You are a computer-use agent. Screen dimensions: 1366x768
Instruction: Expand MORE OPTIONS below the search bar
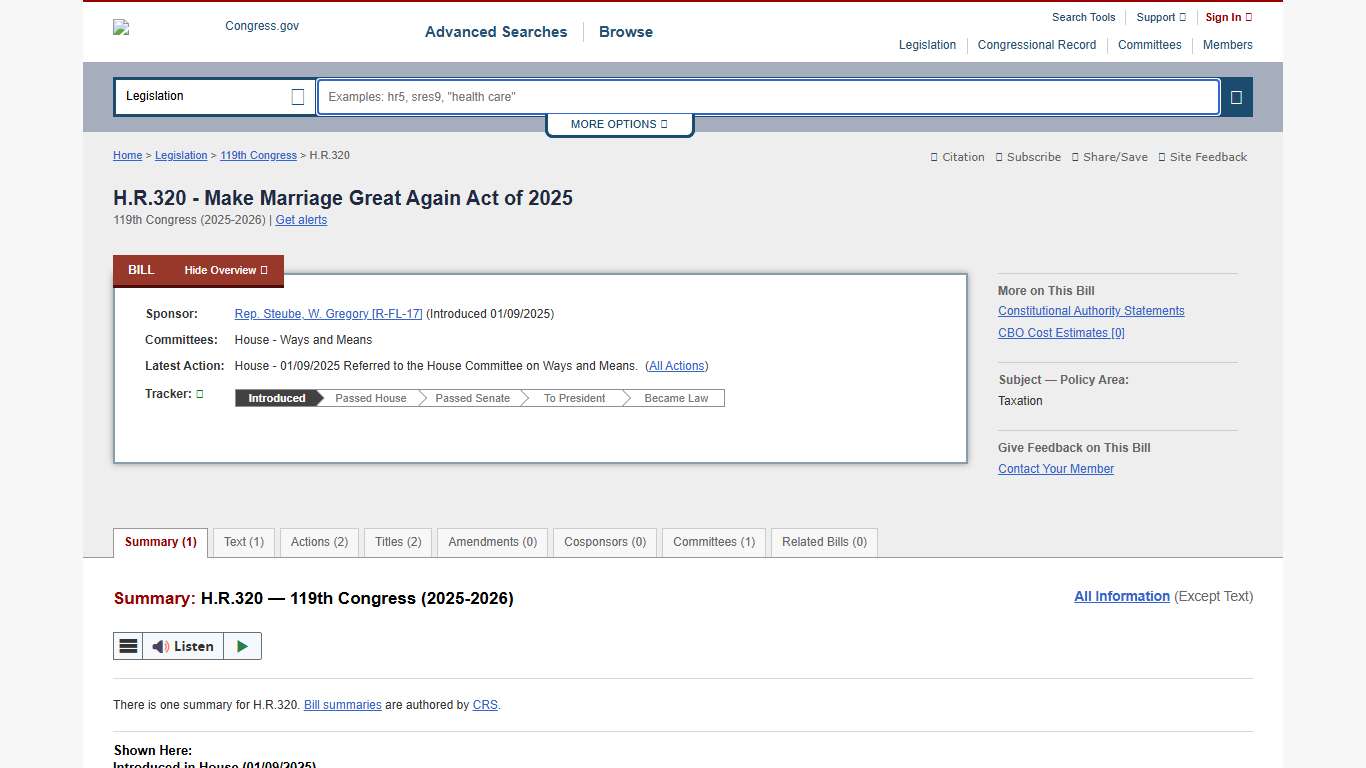coord(619,124)
